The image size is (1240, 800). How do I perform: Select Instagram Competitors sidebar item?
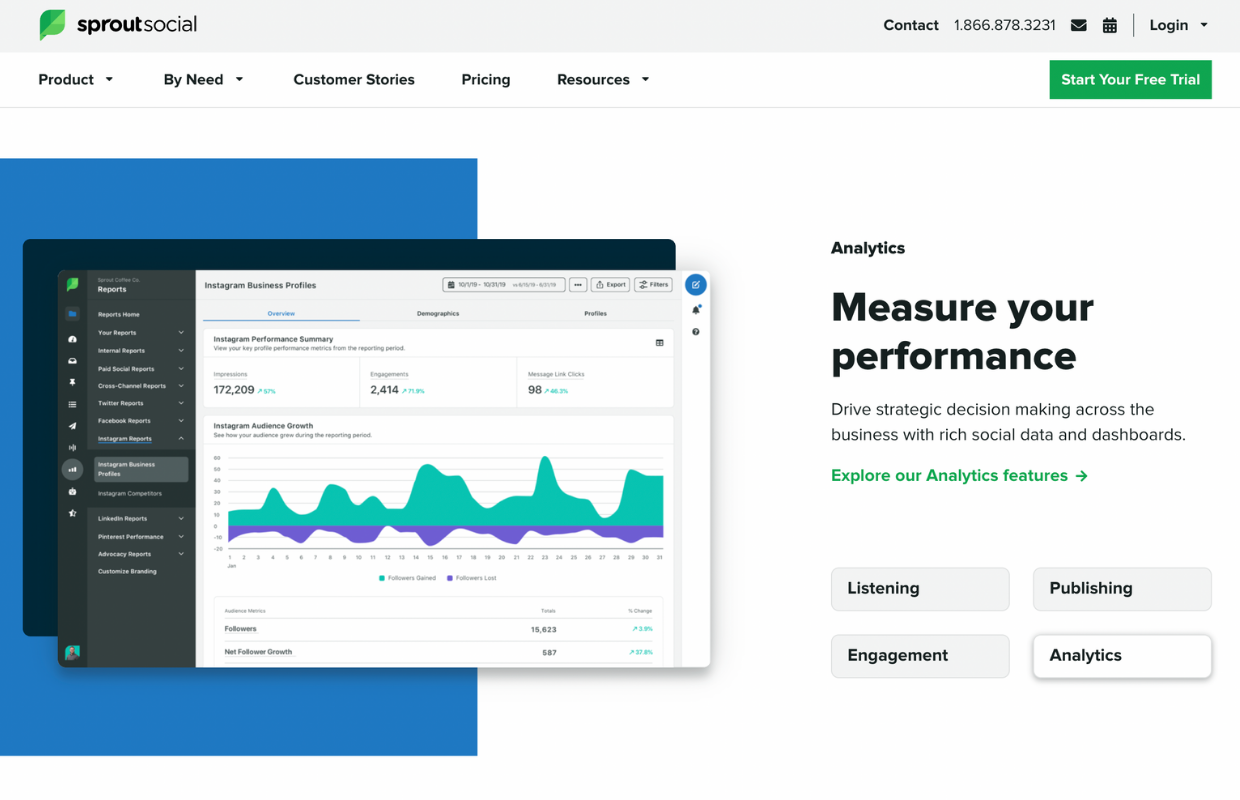[x=130, y=494]
